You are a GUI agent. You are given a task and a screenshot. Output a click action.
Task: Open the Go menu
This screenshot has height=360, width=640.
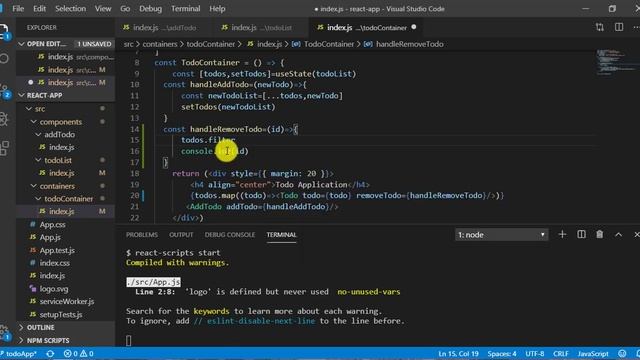click(x=125, y=9)
